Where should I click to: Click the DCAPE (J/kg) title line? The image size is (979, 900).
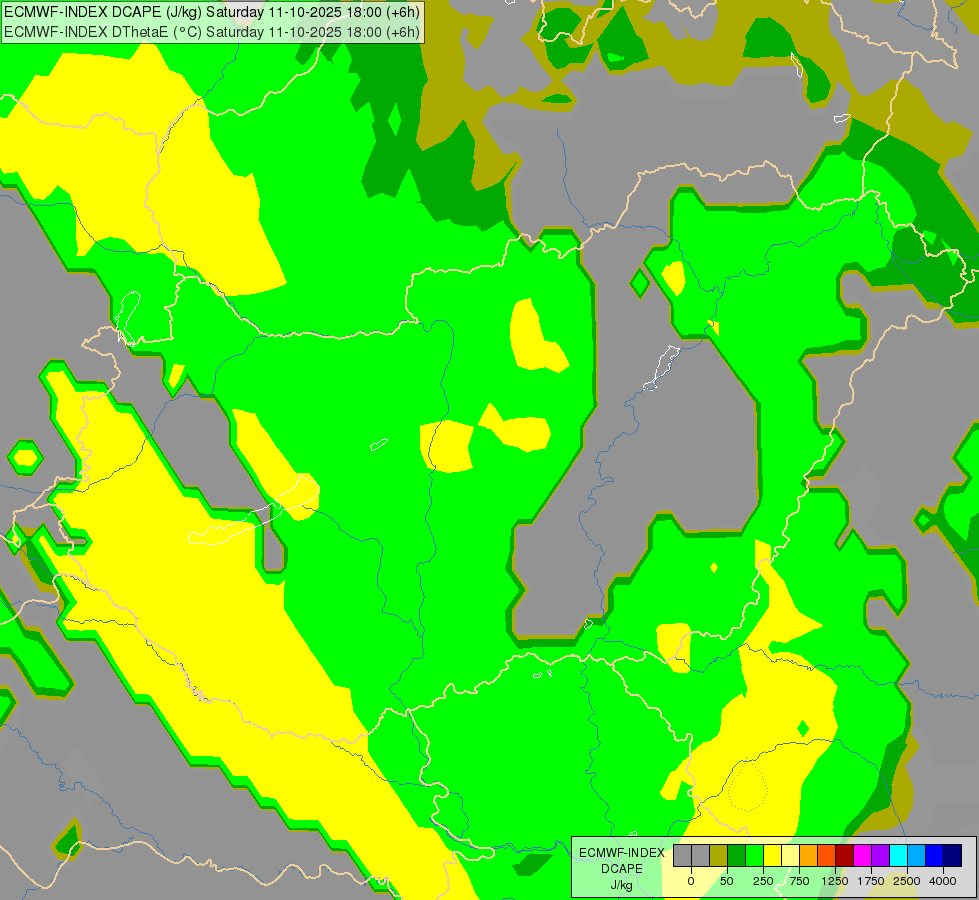point(212,12)
